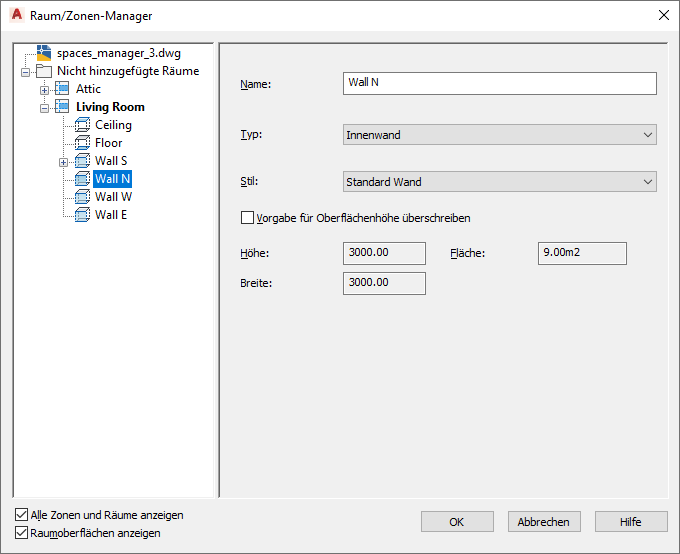
Task: Click the Floor surface icon
Action: click(82, 143)
